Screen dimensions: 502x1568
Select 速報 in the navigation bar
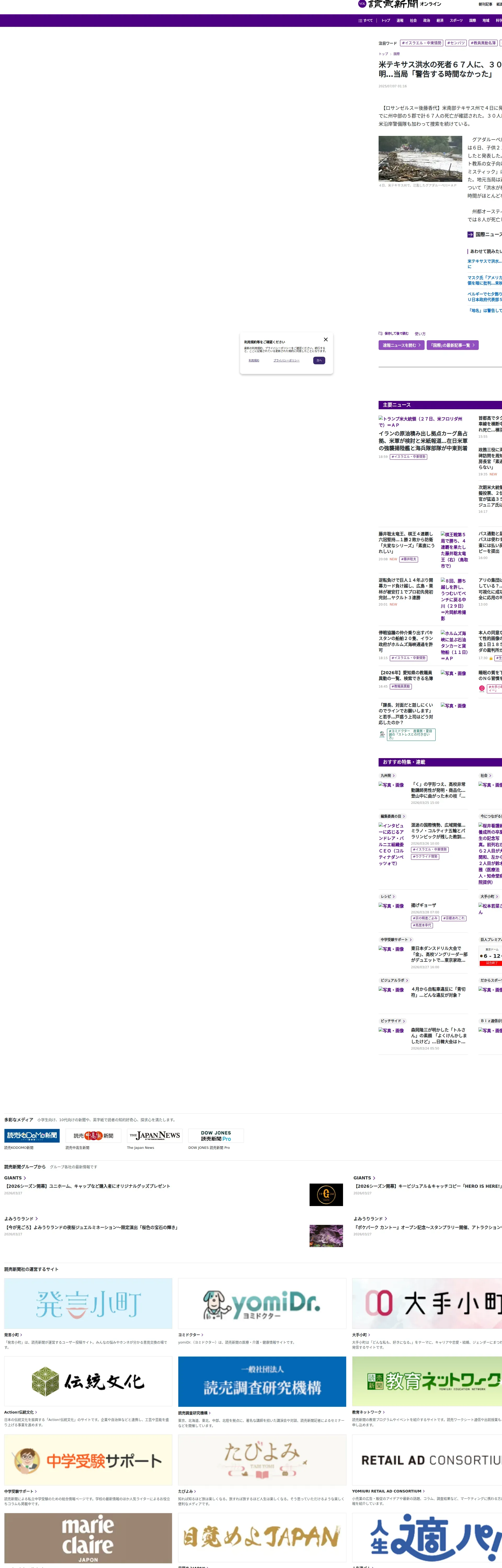[x=400, y=21]
